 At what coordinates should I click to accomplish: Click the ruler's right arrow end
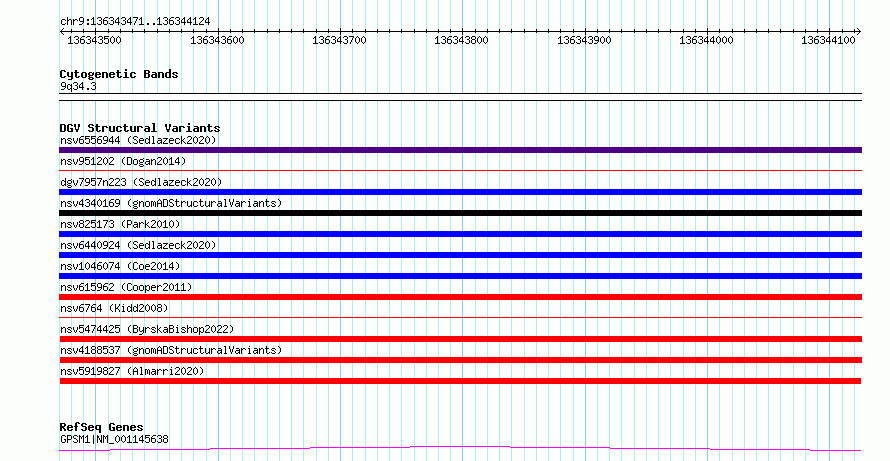tap(859, 32)
